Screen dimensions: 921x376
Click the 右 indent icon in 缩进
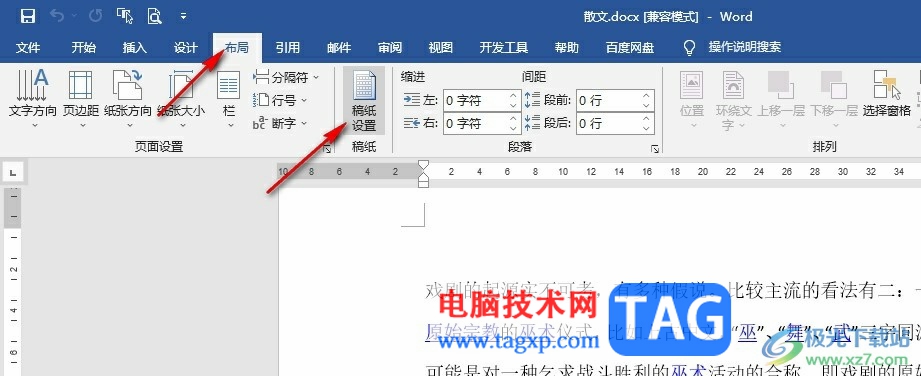point(412,123)
